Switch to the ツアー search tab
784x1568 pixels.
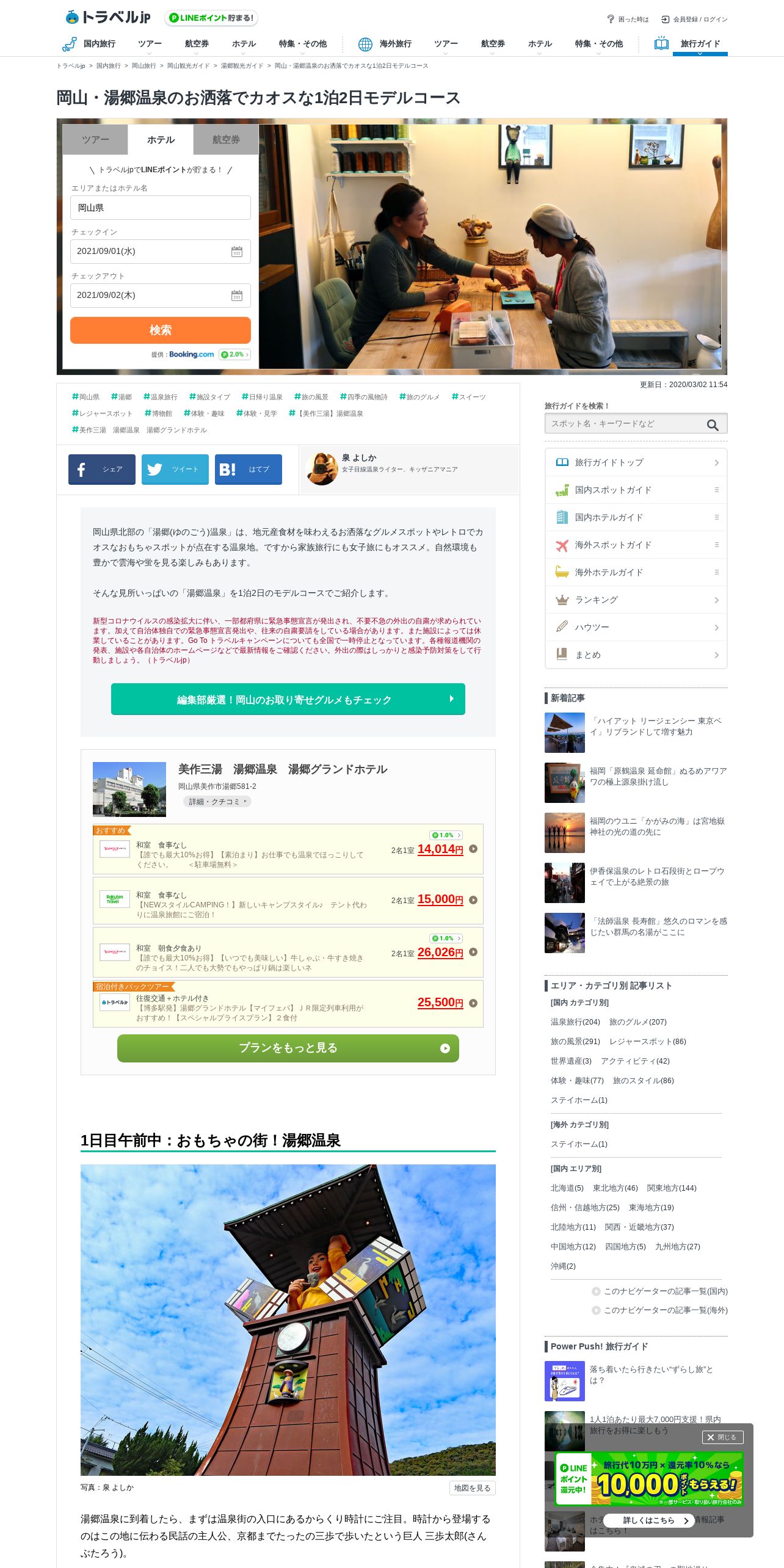(95, 140)
